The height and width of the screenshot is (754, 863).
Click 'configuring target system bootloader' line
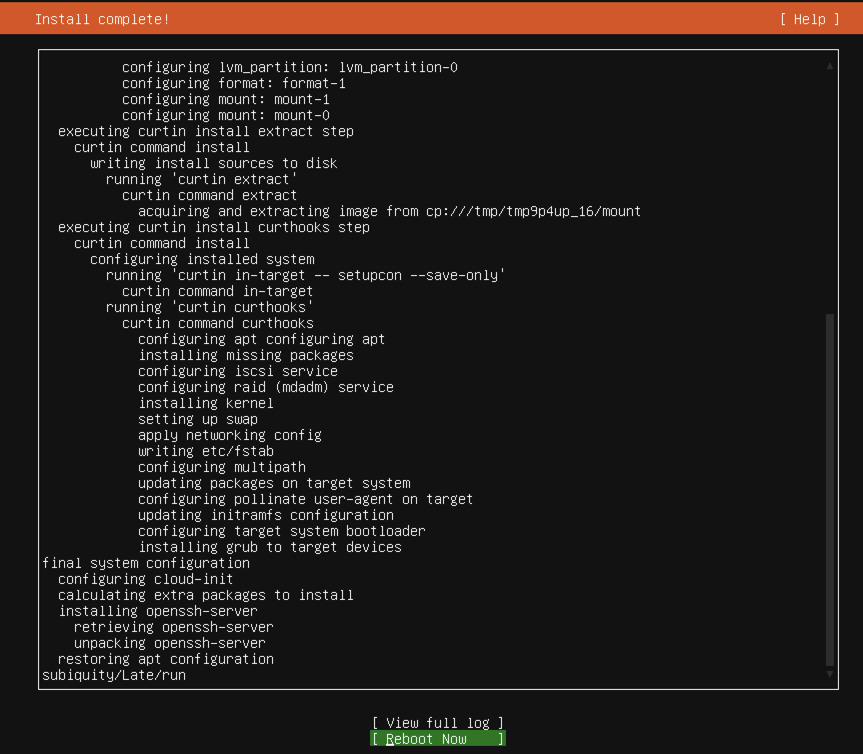pyautogui.click(x=282, y=532)
